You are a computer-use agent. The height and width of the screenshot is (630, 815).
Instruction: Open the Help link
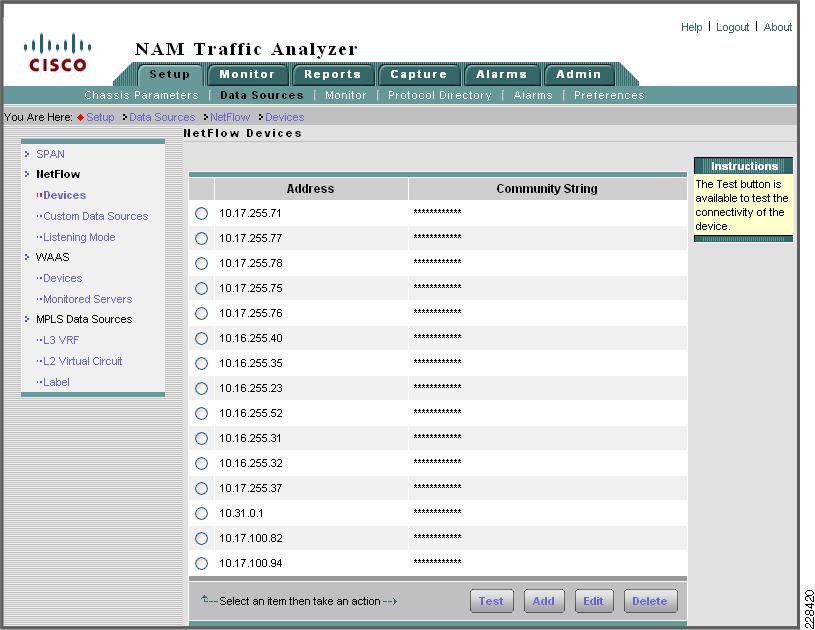tap(691, 27)
